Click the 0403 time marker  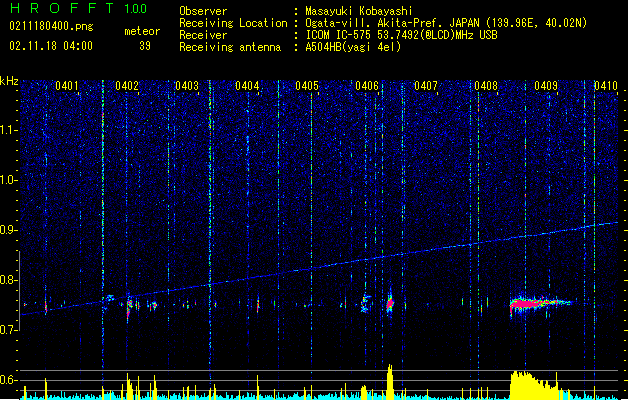coord(187,86)
